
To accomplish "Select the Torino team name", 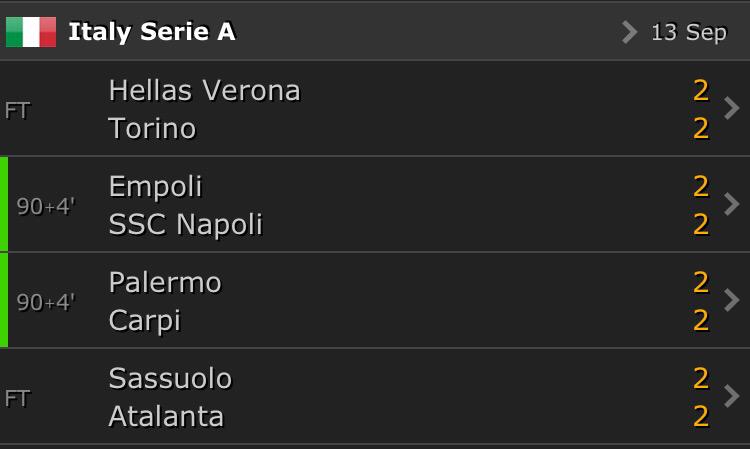I will point(152,128).
